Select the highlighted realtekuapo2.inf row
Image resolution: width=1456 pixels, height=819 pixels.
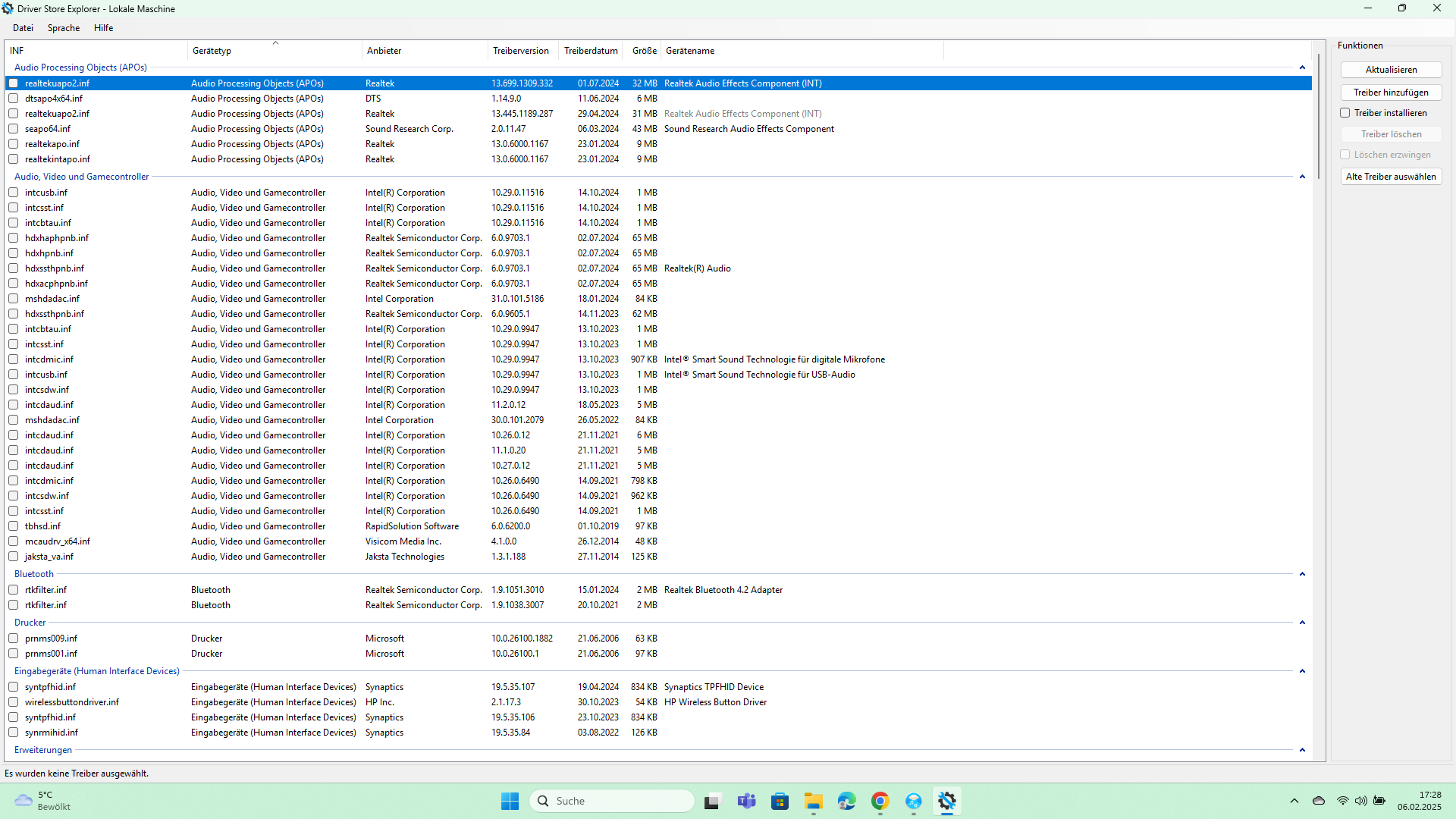660,83
